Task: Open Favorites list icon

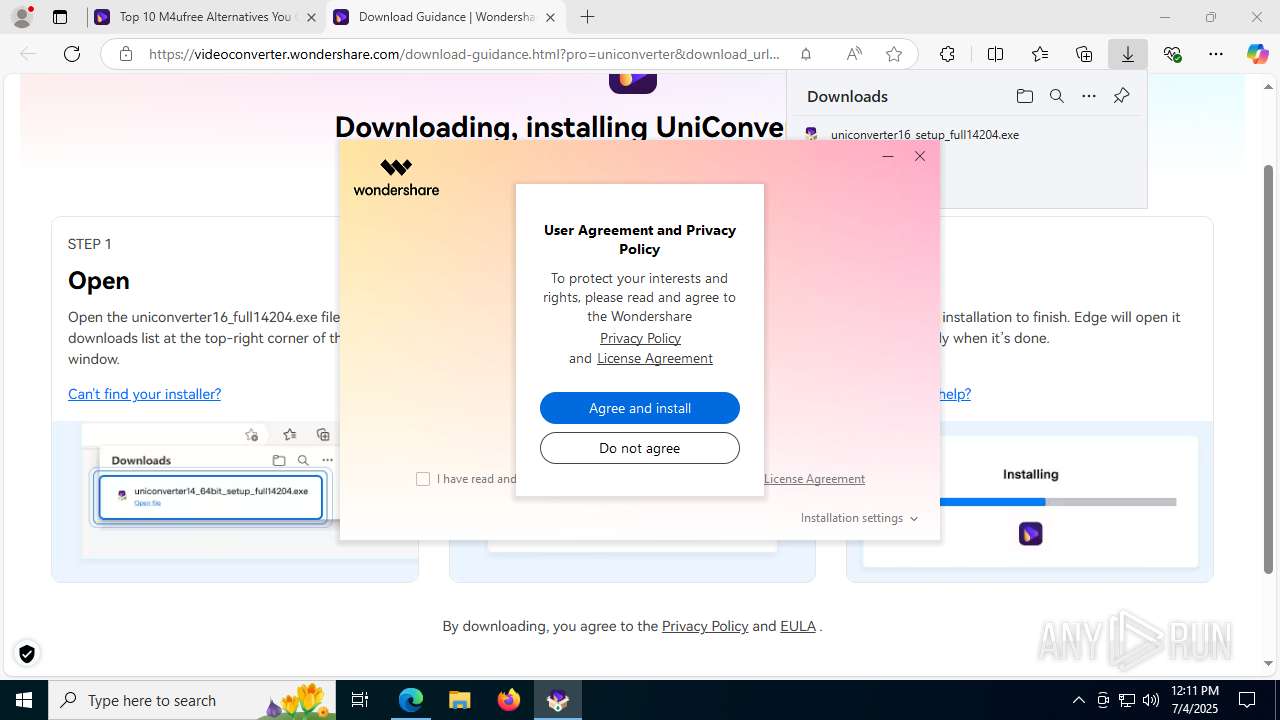Action: click(1040, 54)
